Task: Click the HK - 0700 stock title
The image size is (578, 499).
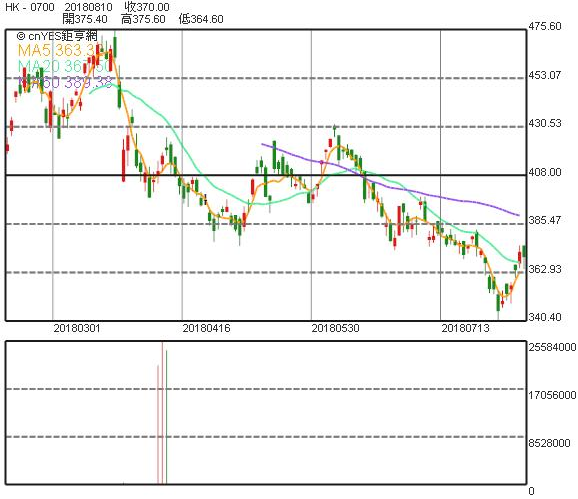Action: [x=29, y=7]
